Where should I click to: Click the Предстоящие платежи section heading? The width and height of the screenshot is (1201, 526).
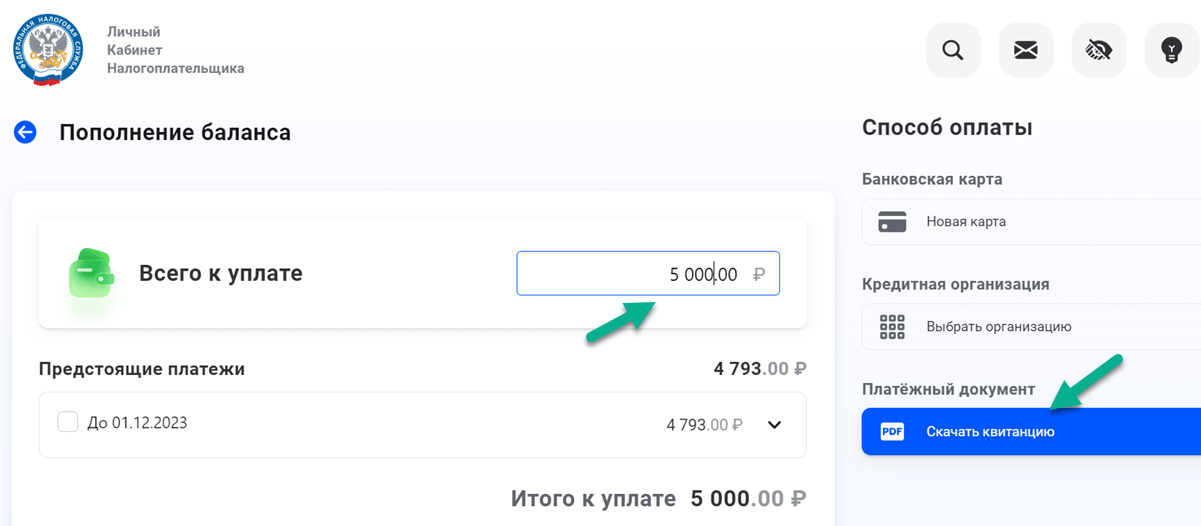click(142, 369)
